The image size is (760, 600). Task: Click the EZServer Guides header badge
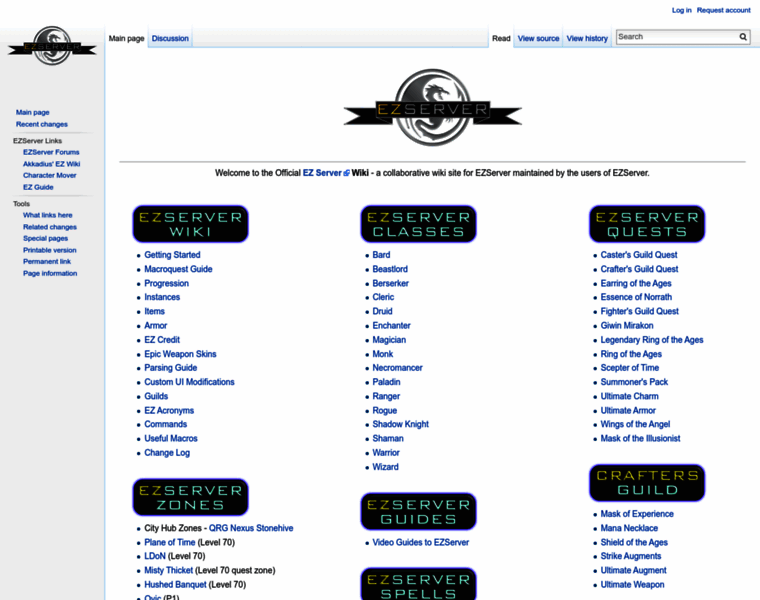click(418, 511)
